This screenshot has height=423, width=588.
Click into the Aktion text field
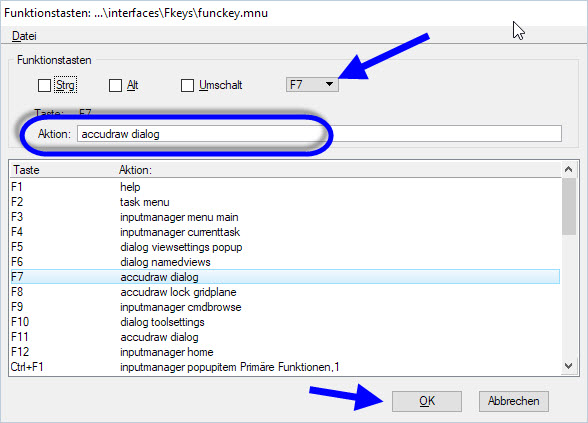[319, 134]
